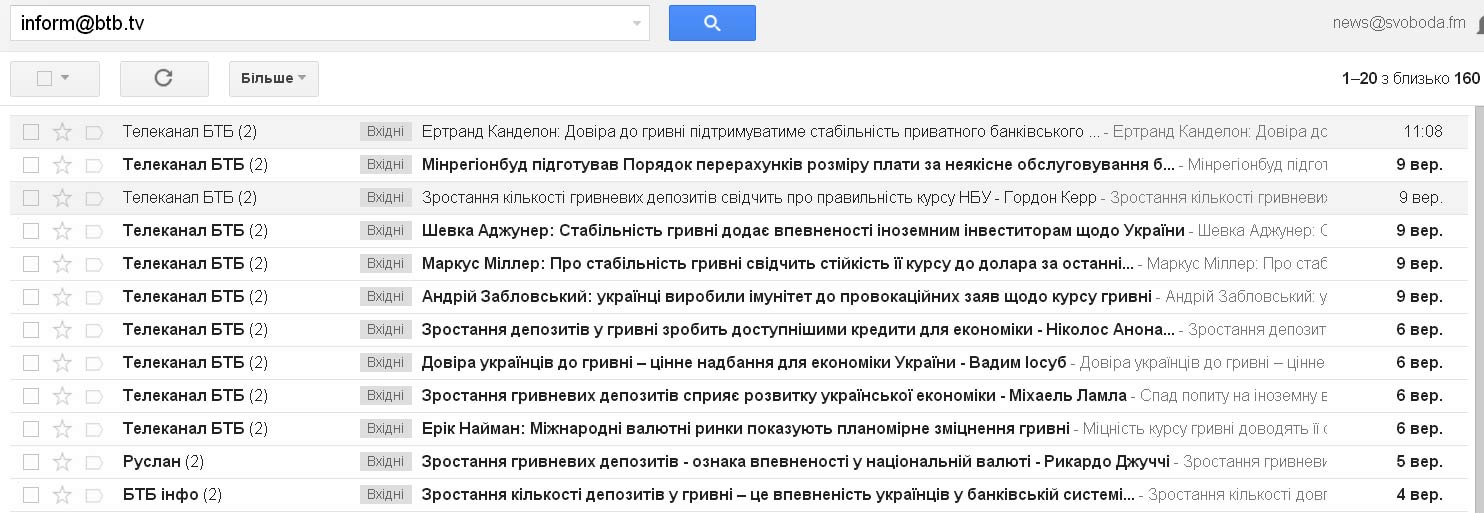Mark the Ерік Найман email as important
Image resolution: width=1484 pixels, height=513 pixels.
pos(94,429)
